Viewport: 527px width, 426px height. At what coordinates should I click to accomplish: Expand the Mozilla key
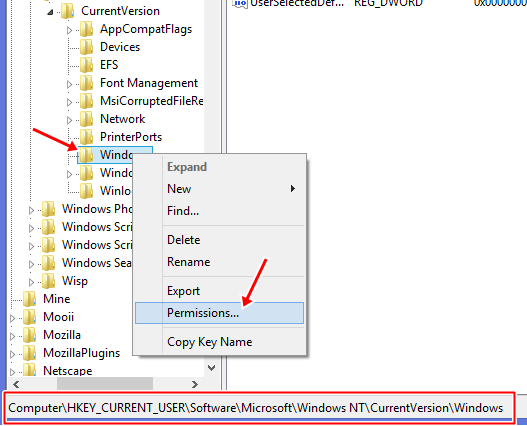[x=12, y=336]
